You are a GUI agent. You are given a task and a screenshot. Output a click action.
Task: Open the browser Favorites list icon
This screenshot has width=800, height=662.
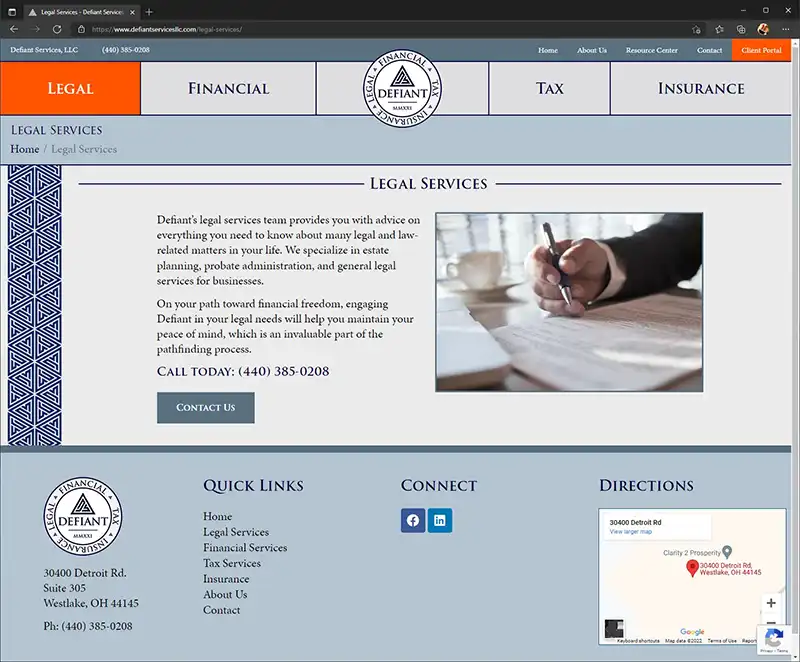pyautogui.click(x=719, y=29)
